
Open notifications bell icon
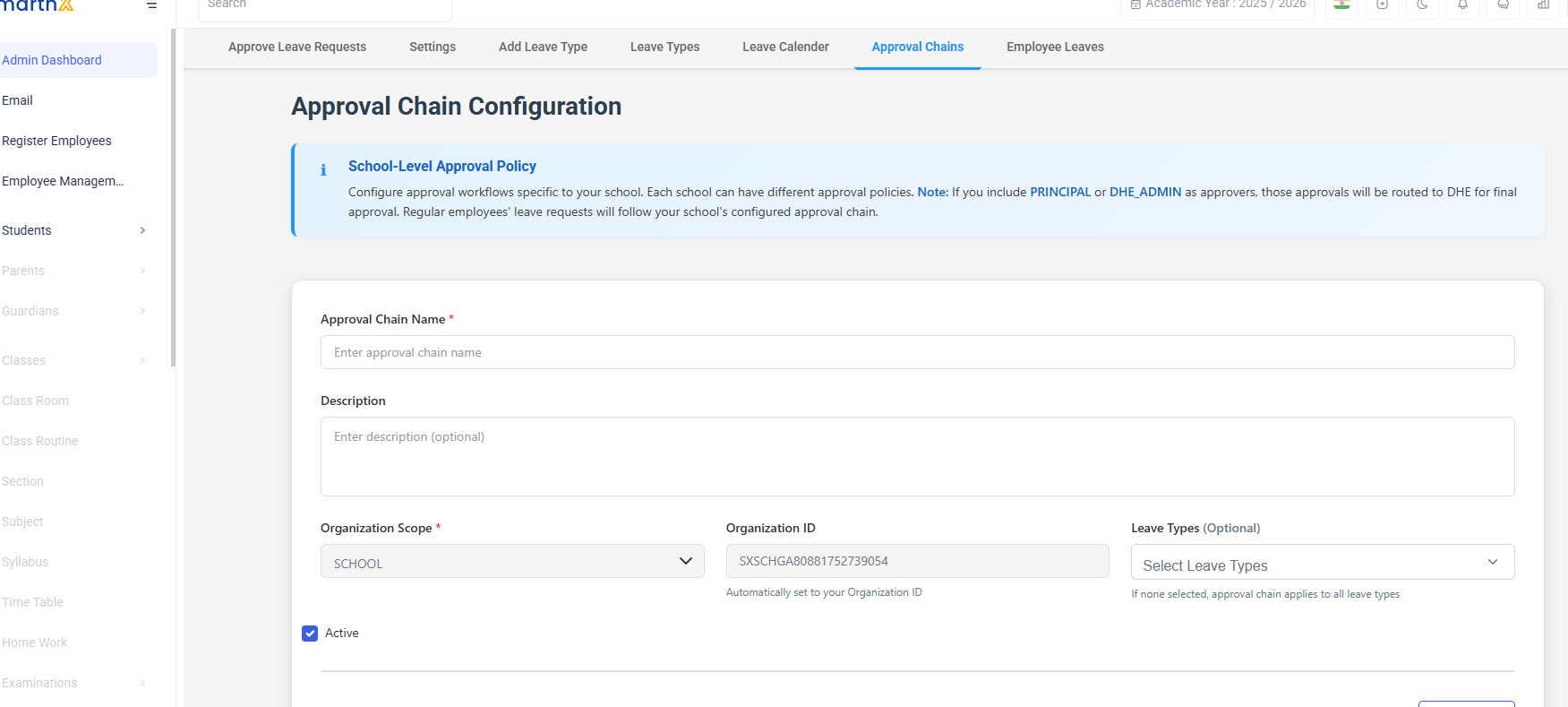coord(1462,4)
